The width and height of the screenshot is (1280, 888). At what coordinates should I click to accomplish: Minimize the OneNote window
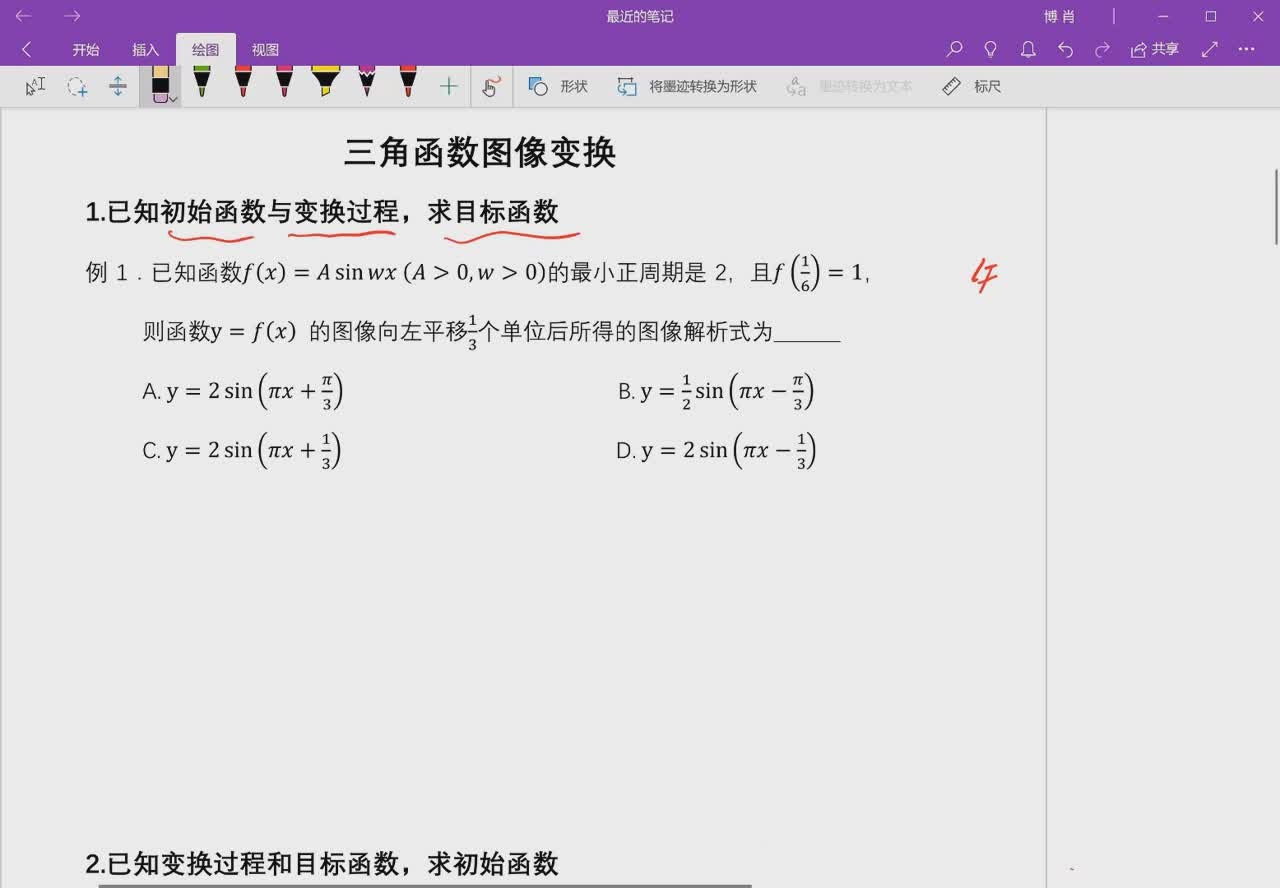coord(1163,16)
